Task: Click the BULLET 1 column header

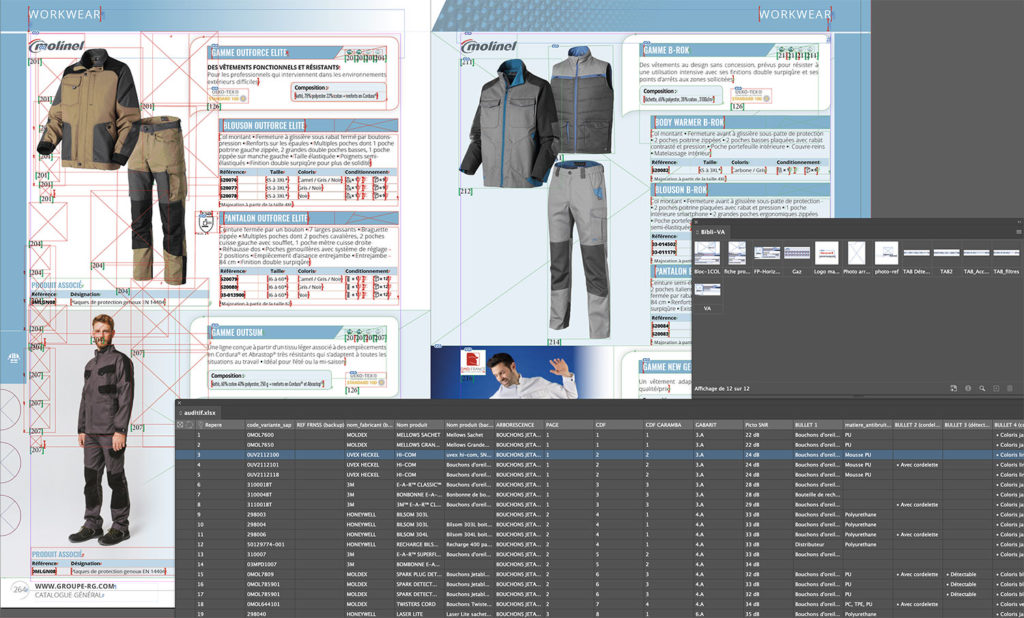Action: [x=818, y=425]
